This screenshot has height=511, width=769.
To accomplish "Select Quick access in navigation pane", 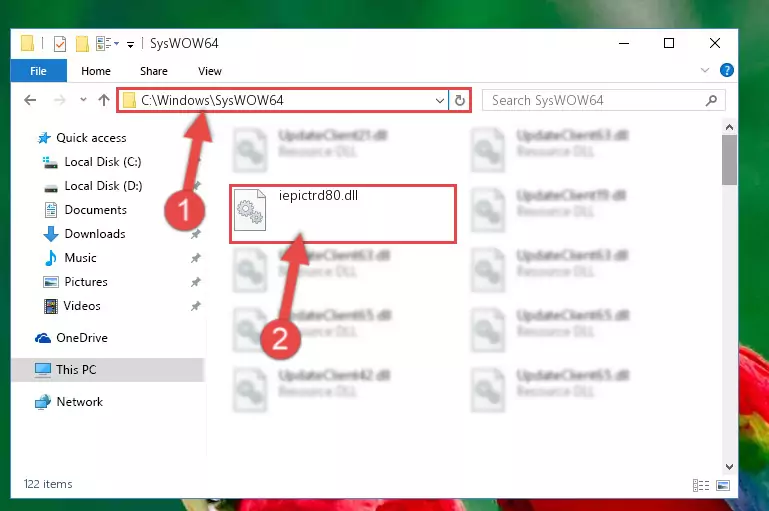I will pyautogui.click(x=91, y=138).
